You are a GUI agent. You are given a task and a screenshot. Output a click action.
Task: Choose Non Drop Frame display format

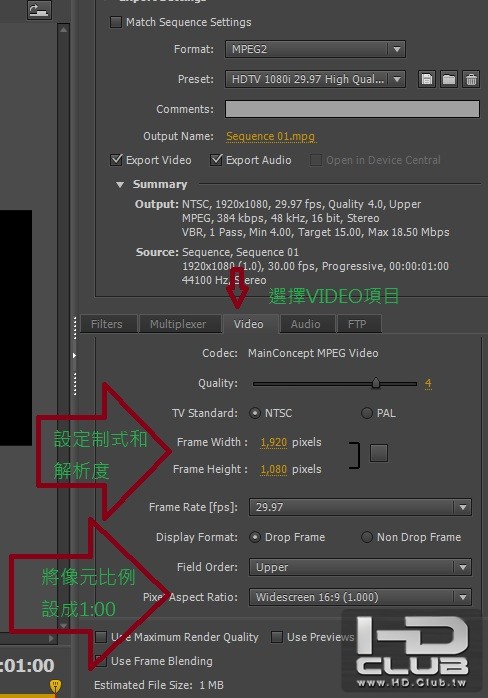pos(366,537)
